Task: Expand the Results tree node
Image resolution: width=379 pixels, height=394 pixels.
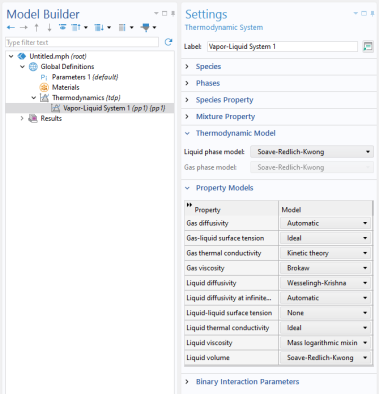Action: coord(22,118)
